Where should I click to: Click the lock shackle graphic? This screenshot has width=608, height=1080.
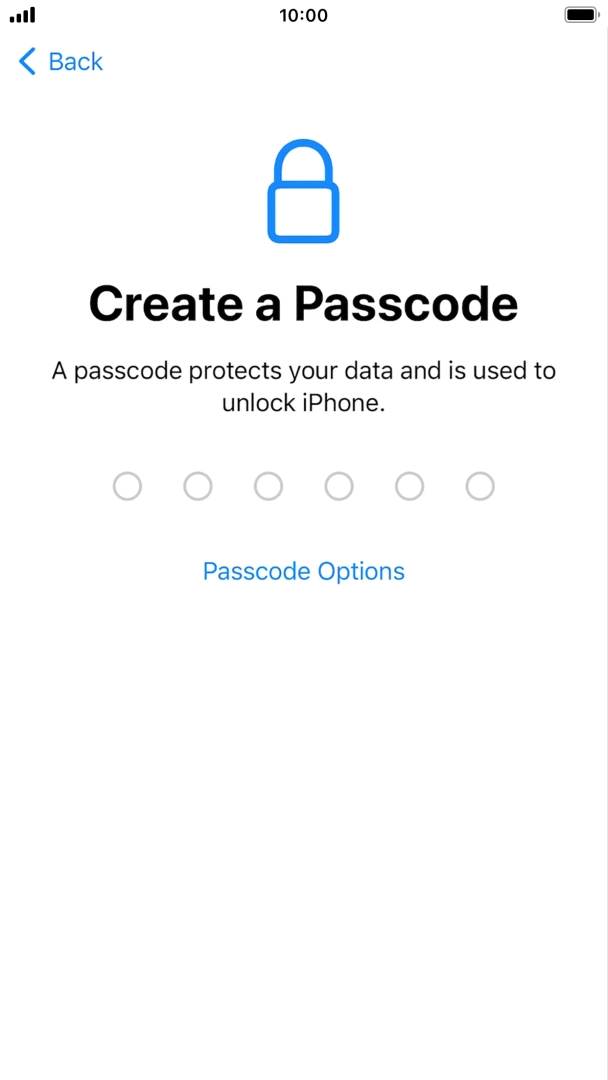pyautogui.click(x=303, y=158)
